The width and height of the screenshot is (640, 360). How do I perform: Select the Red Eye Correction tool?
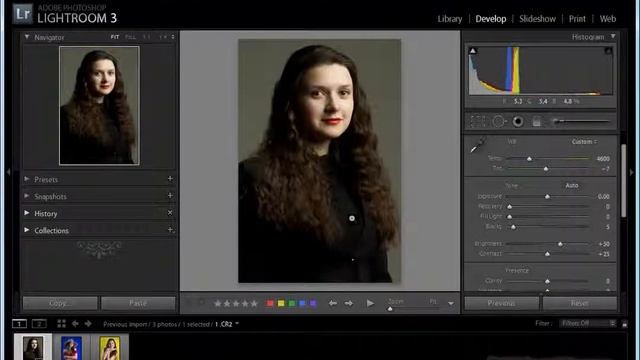[x=518, y=121]
